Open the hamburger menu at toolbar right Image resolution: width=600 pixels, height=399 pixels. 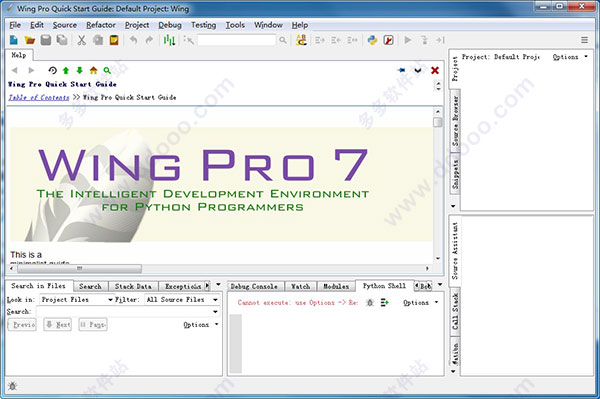pyautogui.click(x=585, y=40)
